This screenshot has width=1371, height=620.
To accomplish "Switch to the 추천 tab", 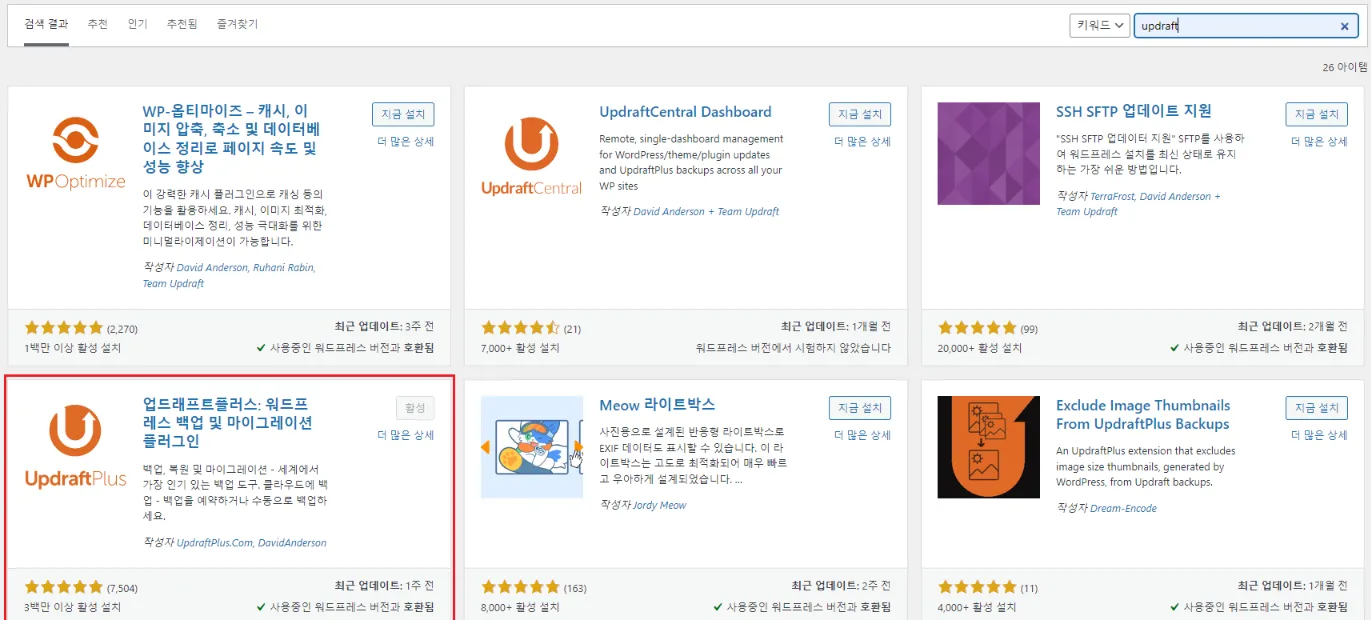I will click(x=97, y=23).
